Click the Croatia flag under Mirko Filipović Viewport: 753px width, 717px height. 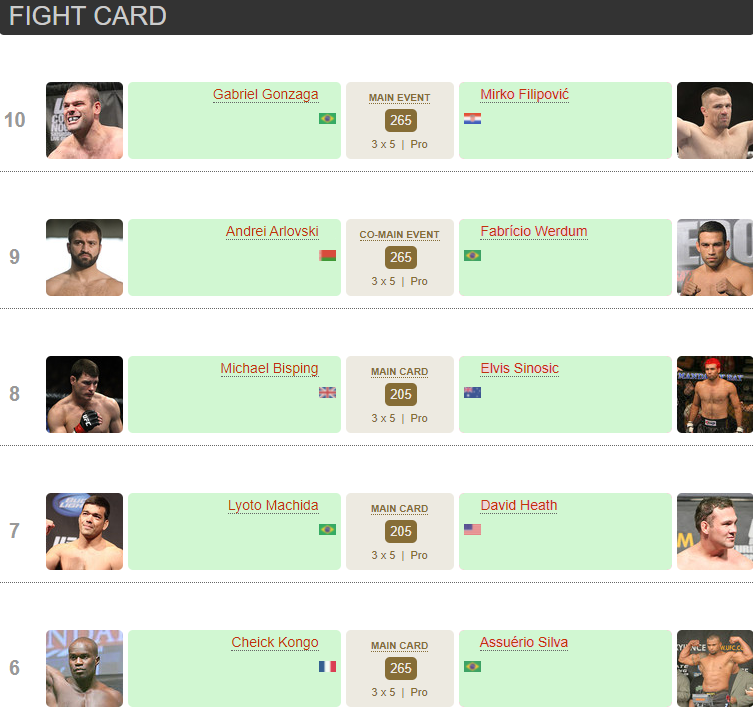472,119
